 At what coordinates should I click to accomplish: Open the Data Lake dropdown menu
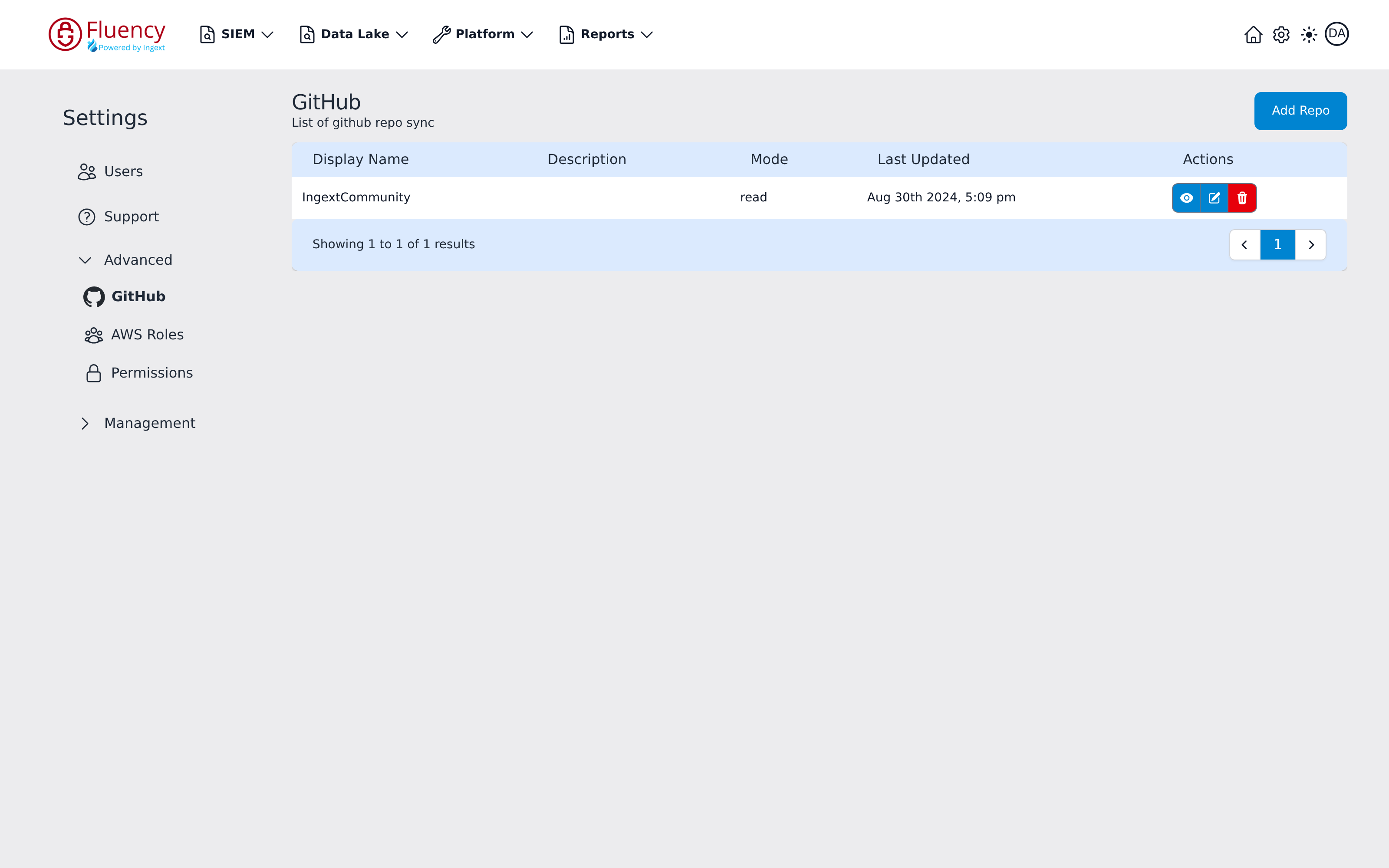[354, 34]
